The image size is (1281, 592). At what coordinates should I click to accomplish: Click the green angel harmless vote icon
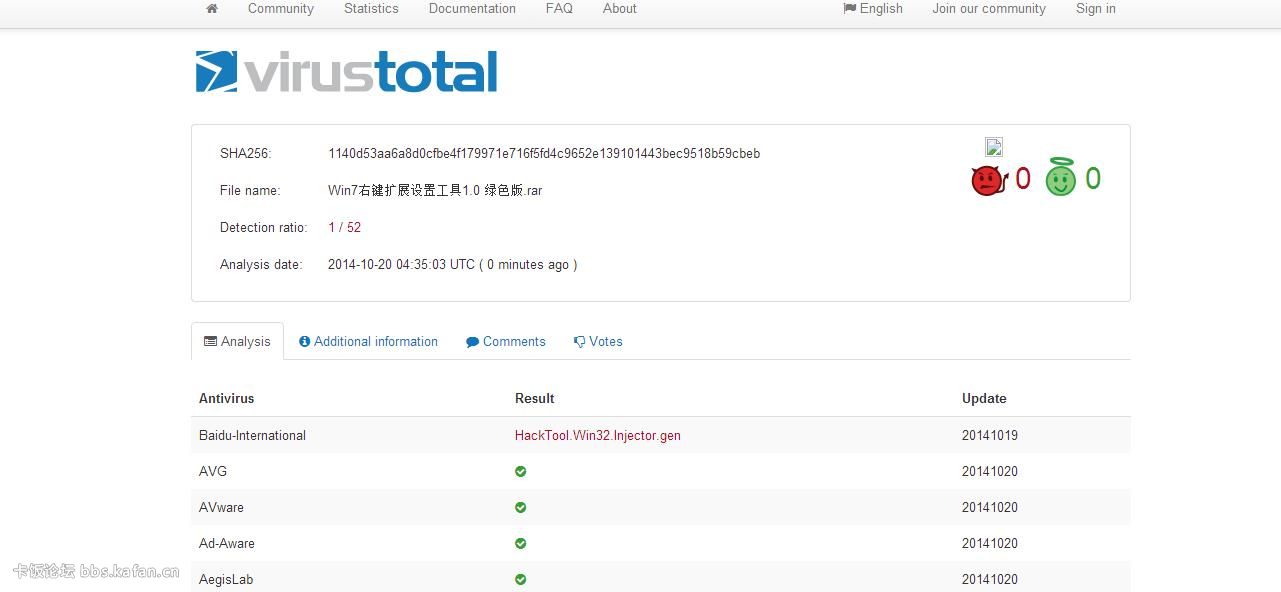pos(1060,178)
